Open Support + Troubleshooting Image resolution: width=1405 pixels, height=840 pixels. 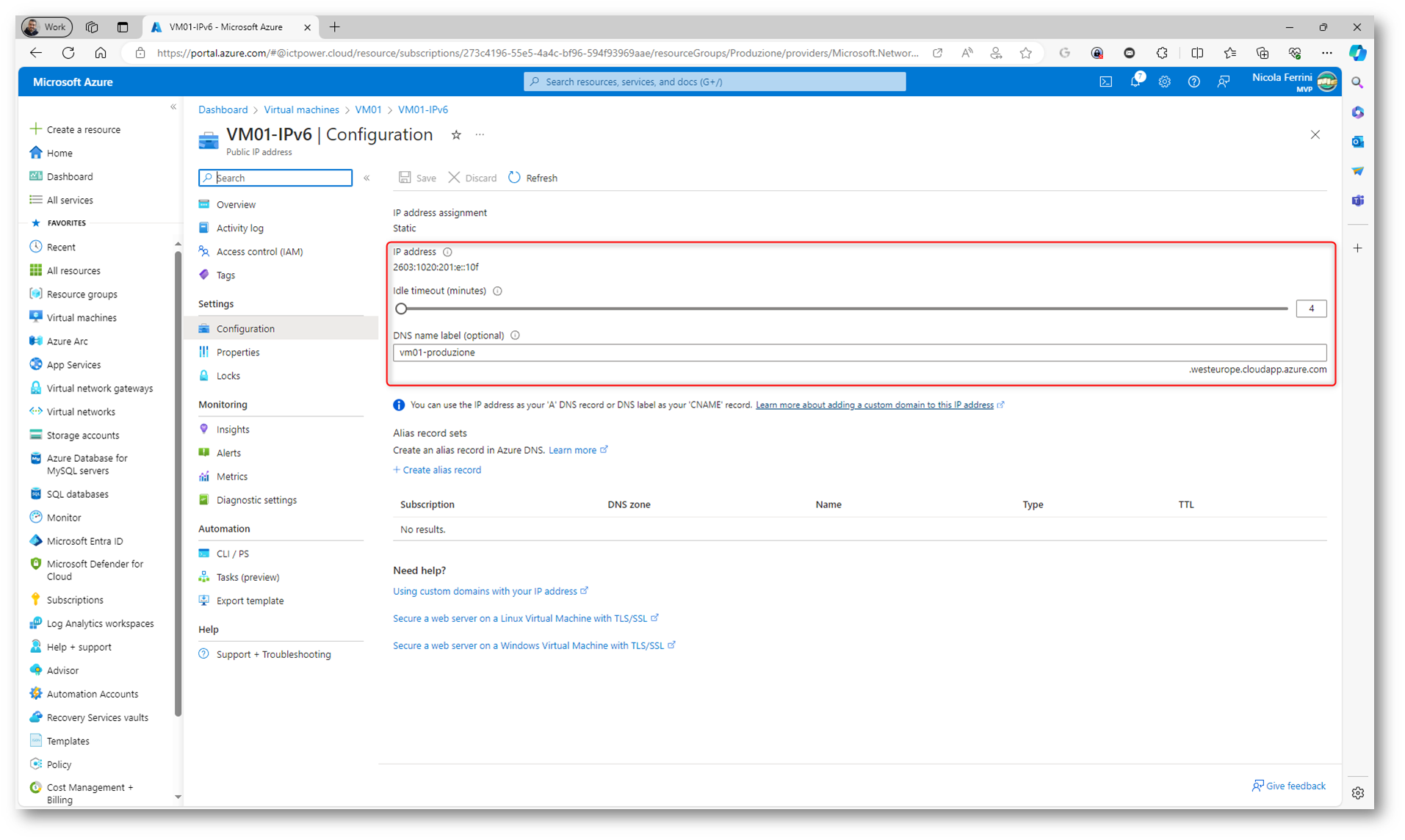(x=273, y=653)
